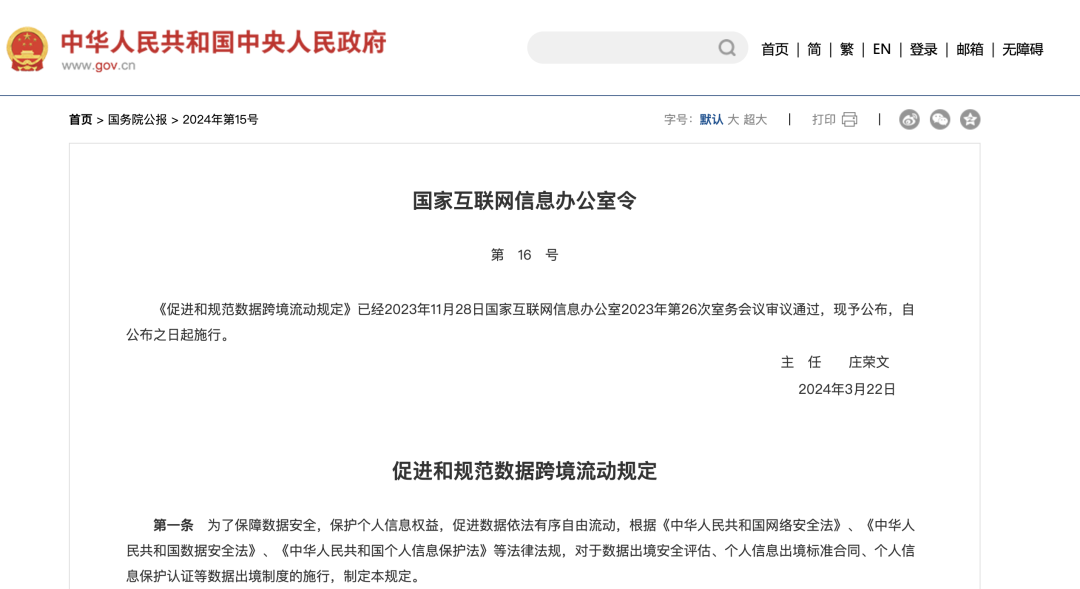Set font size to 超大
Screen dimensions: 1080x589
tap(755, 120)
